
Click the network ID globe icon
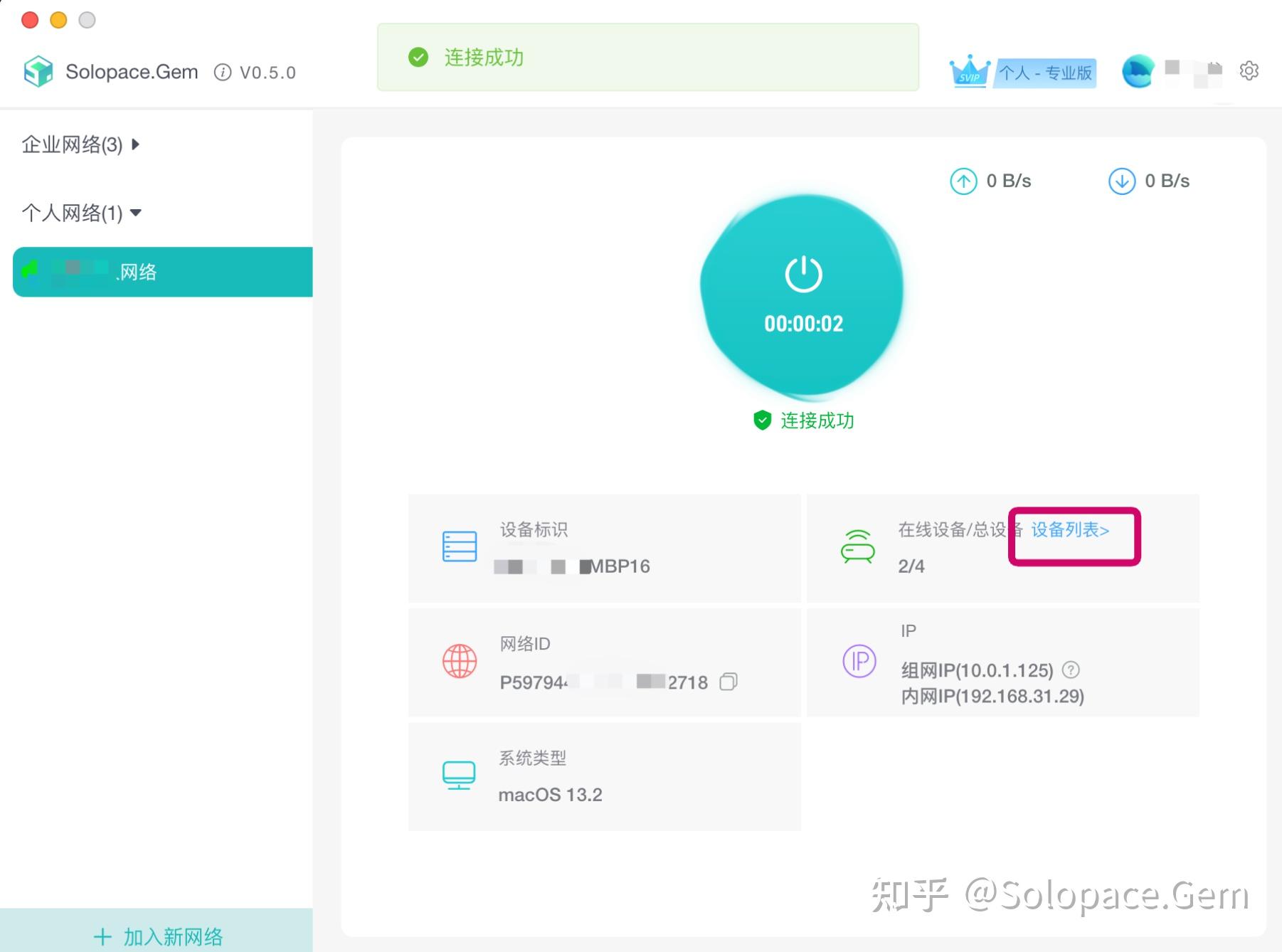pyautogui.click(x=460, y=661)
